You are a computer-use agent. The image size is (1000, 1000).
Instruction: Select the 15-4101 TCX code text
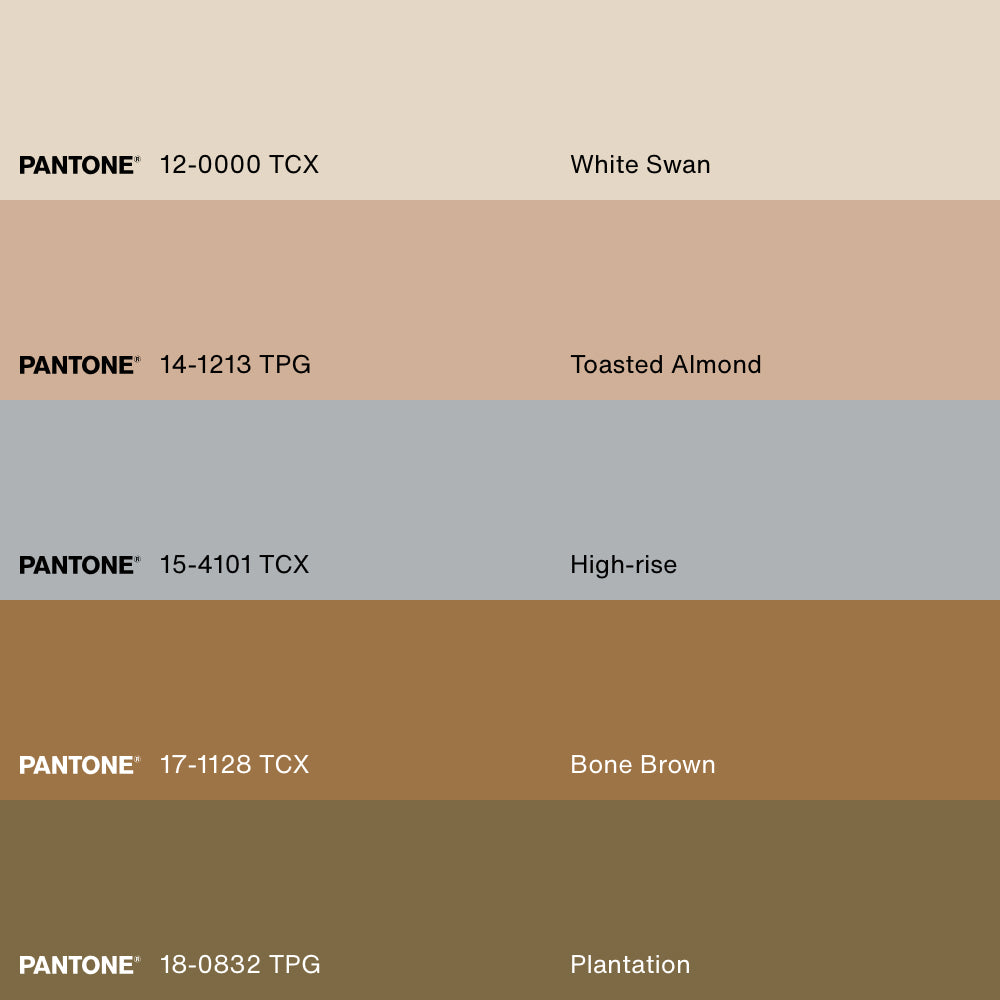(x=234, y=565)
